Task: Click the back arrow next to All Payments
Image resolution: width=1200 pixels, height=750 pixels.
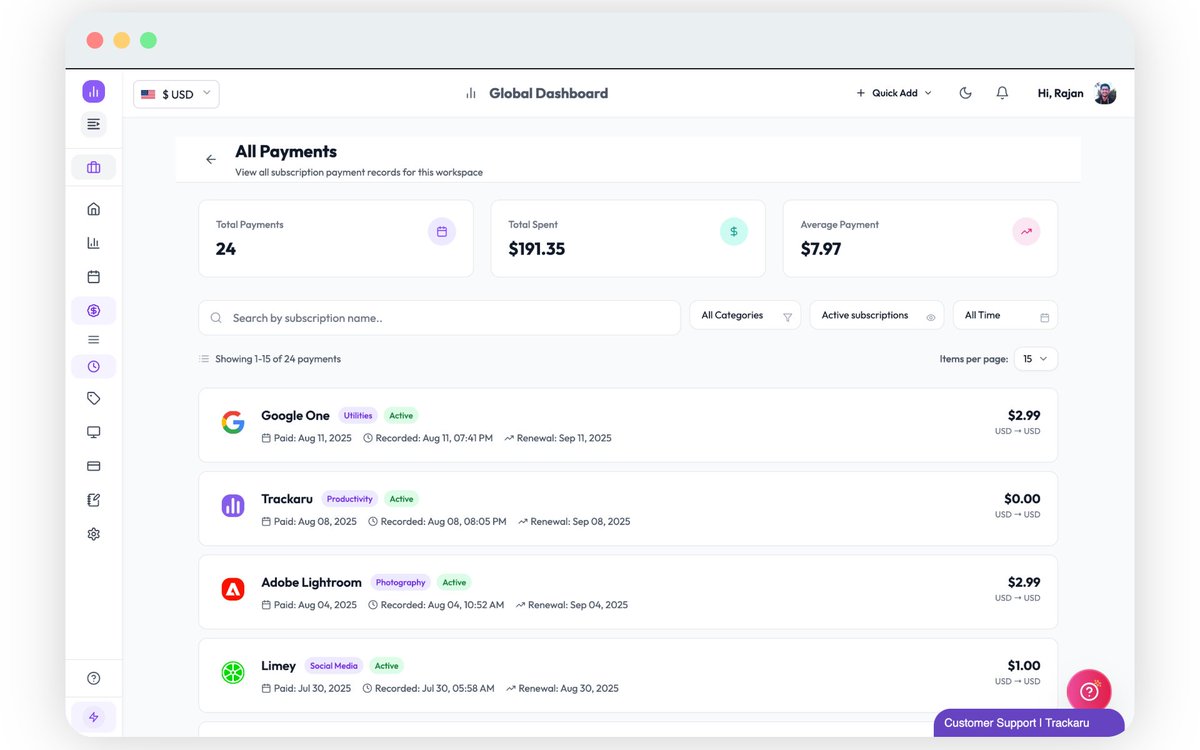Action: tap(210, 159)
